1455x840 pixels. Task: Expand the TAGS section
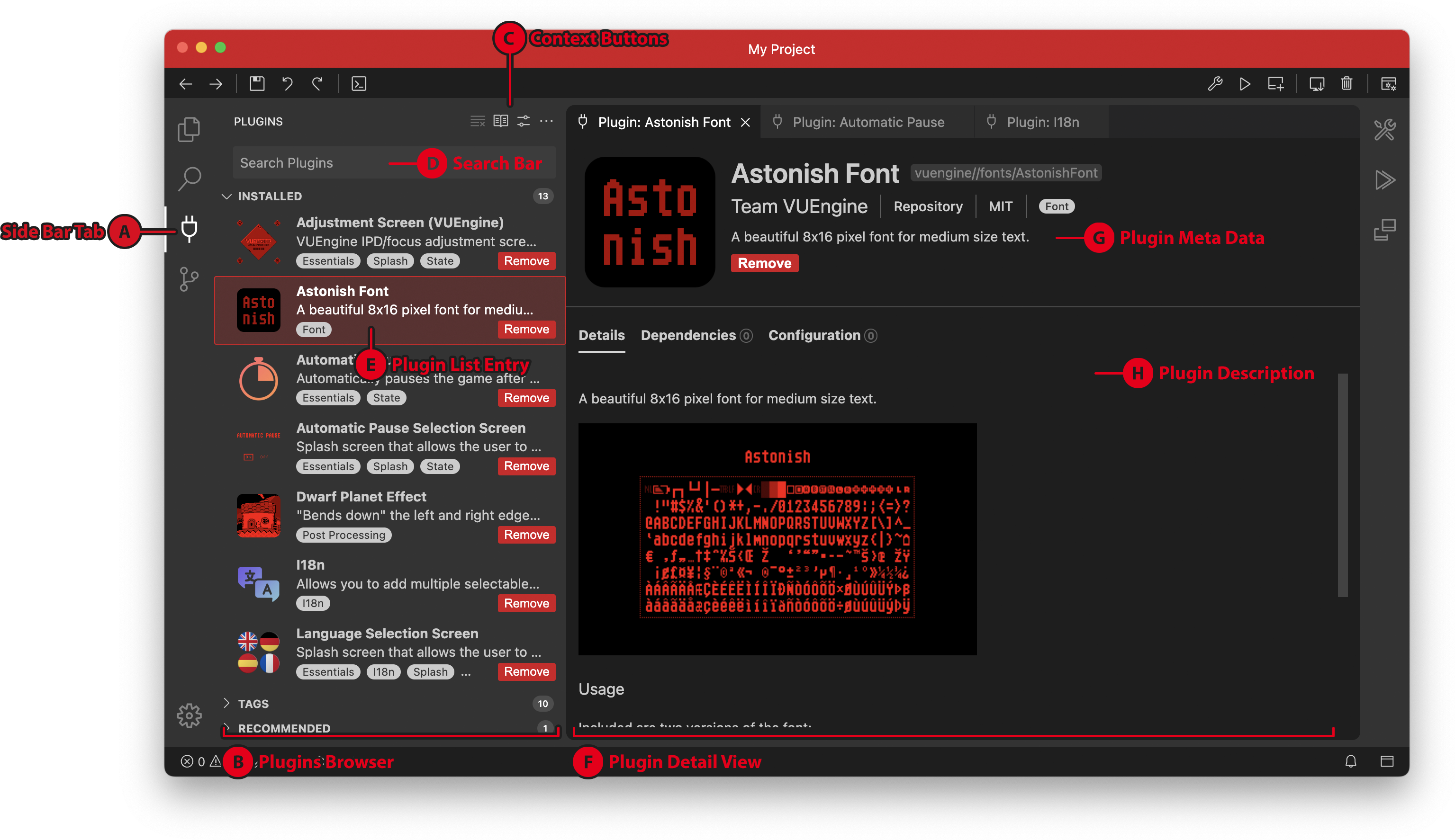(387, 703)
